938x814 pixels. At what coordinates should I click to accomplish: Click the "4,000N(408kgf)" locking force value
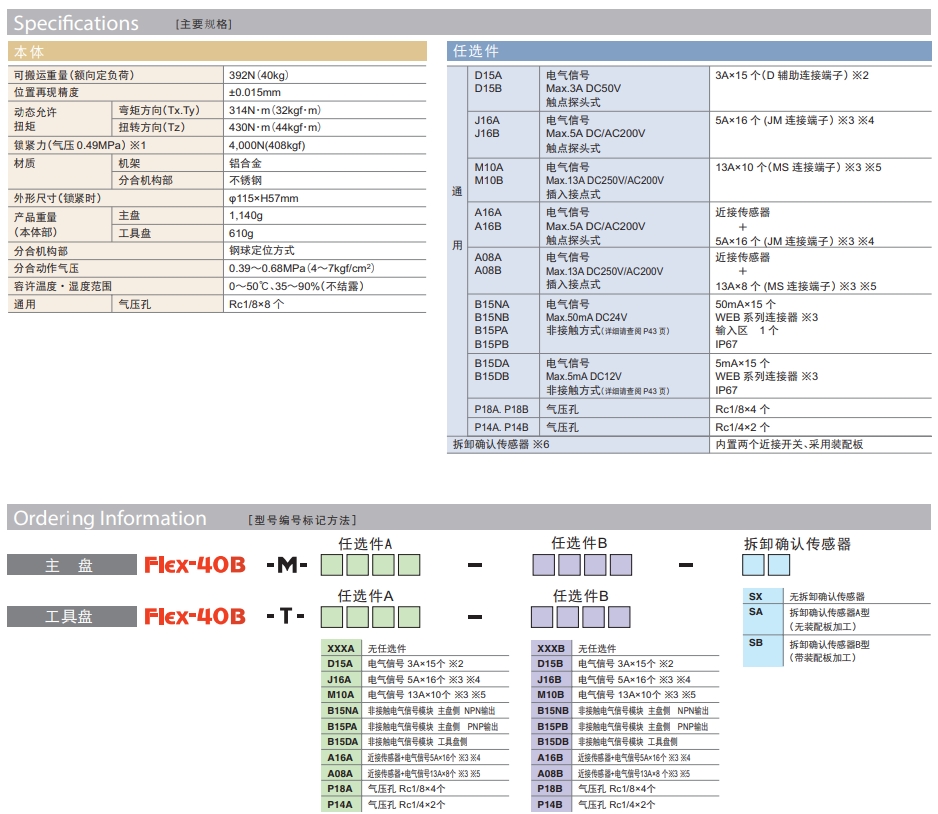pyautogui.click(x=267, y=145)
